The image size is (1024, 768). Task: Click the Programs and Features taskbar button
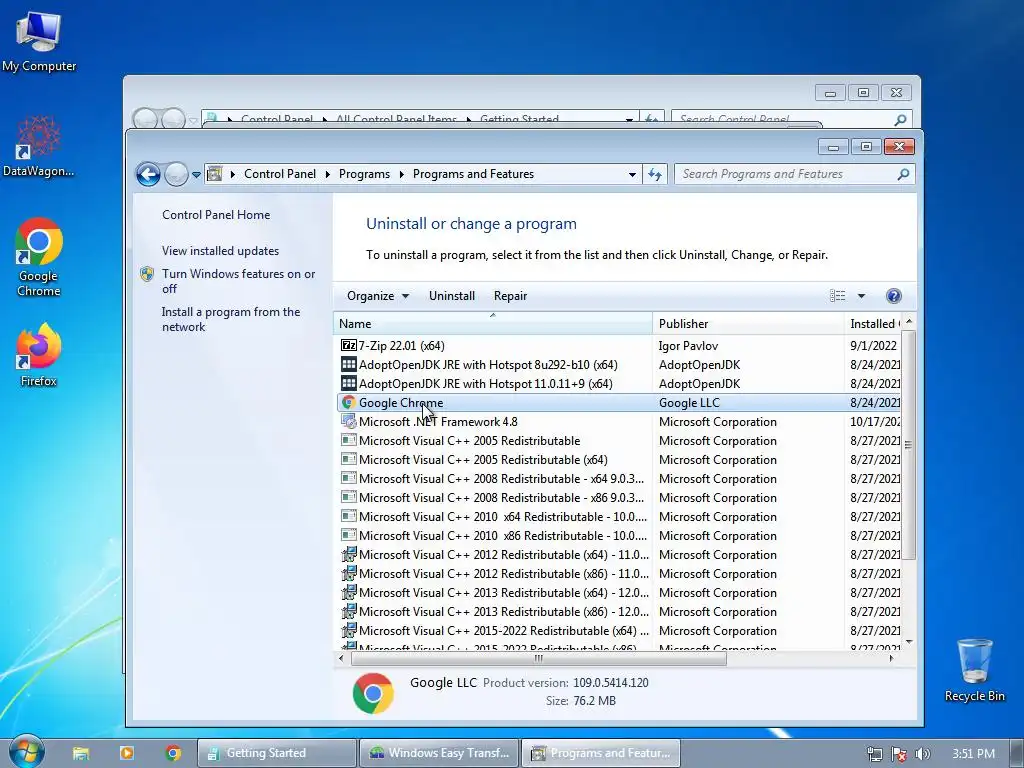pos(601,753)
